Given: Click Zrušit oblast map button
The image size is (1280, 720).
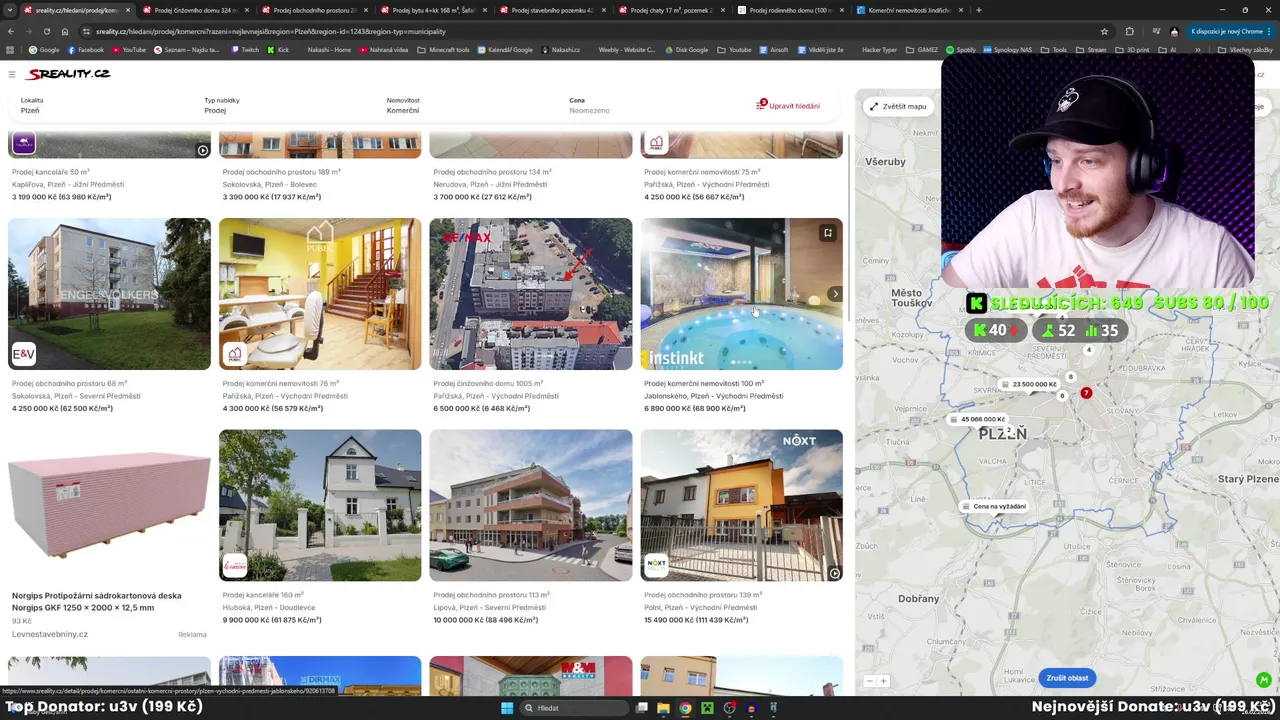Looking at the screenshot, I should click(1067, 678).
